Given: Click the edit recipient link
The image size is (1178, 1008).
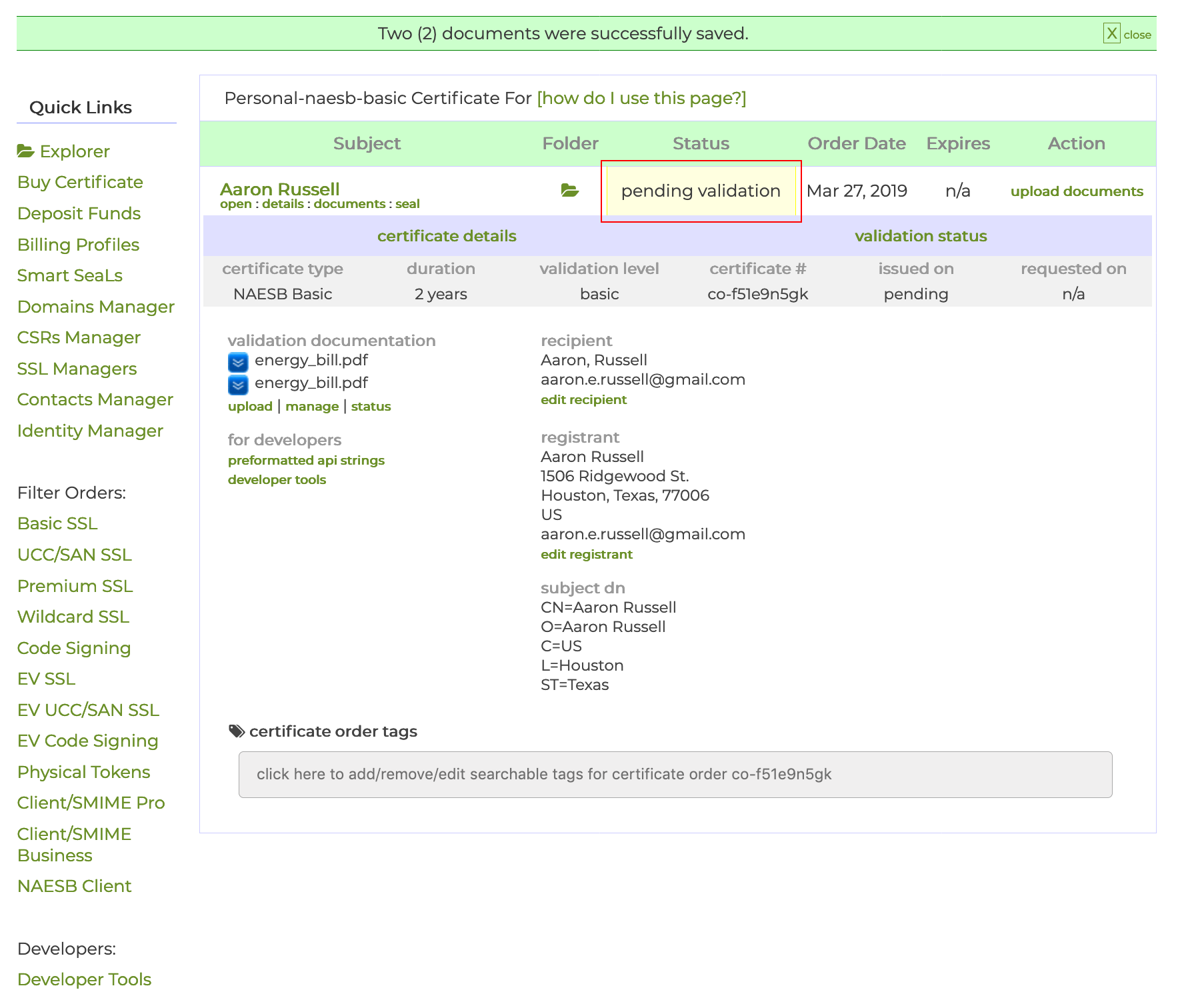Looking at the screenshot, I should (583, 400).
